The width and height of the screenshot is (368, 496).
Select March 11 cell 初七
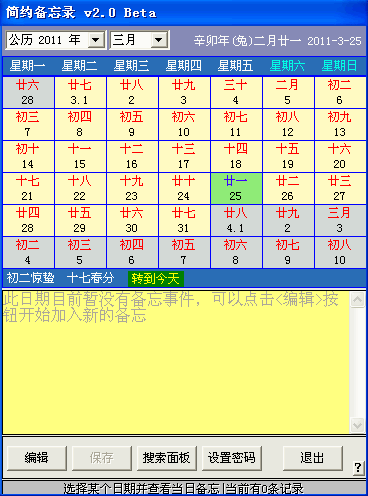236,124
